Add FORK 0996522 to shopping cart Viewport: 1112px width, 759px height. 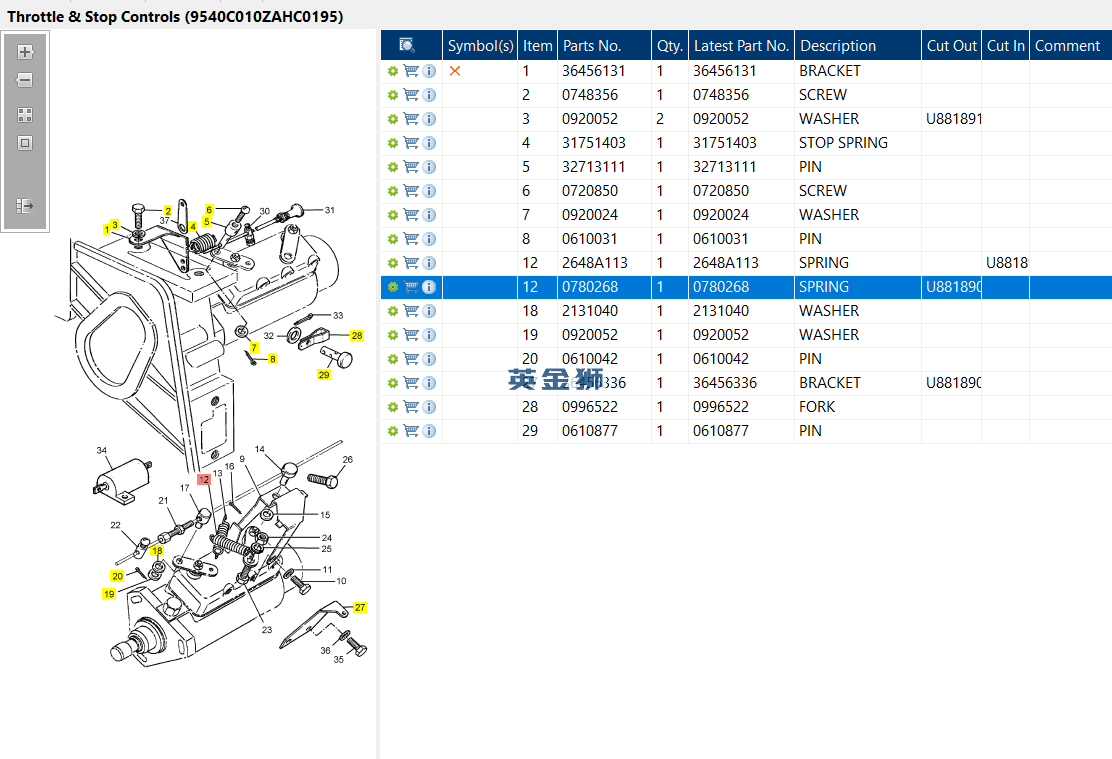click(x=410, y=407)
